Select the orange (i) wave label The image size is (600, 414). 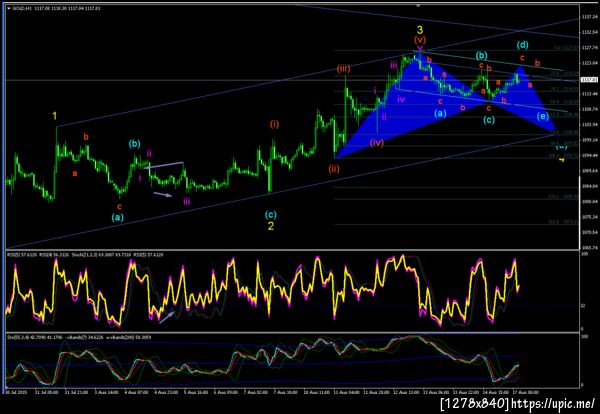click(x=274, y=124)
